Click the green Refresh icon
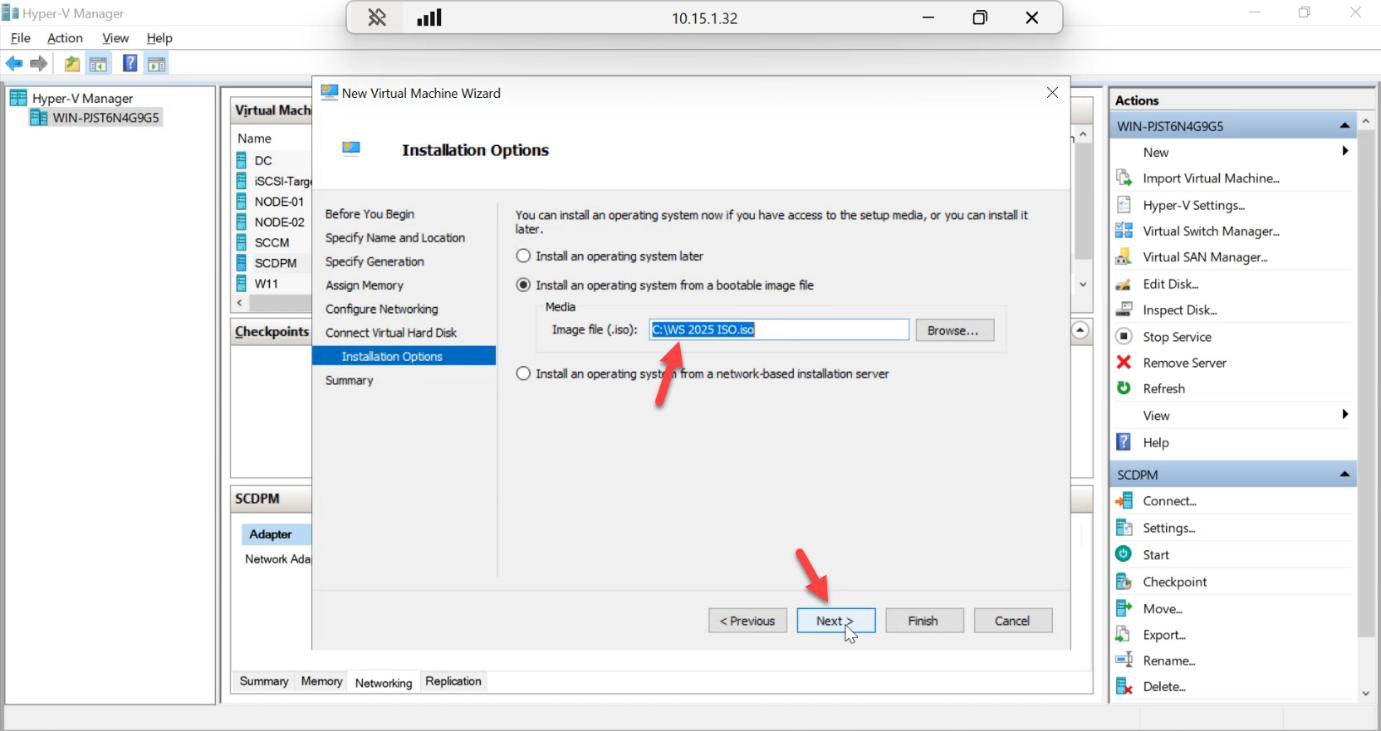The width and height of the screenshot is (1381, 731). (1124, 388)
